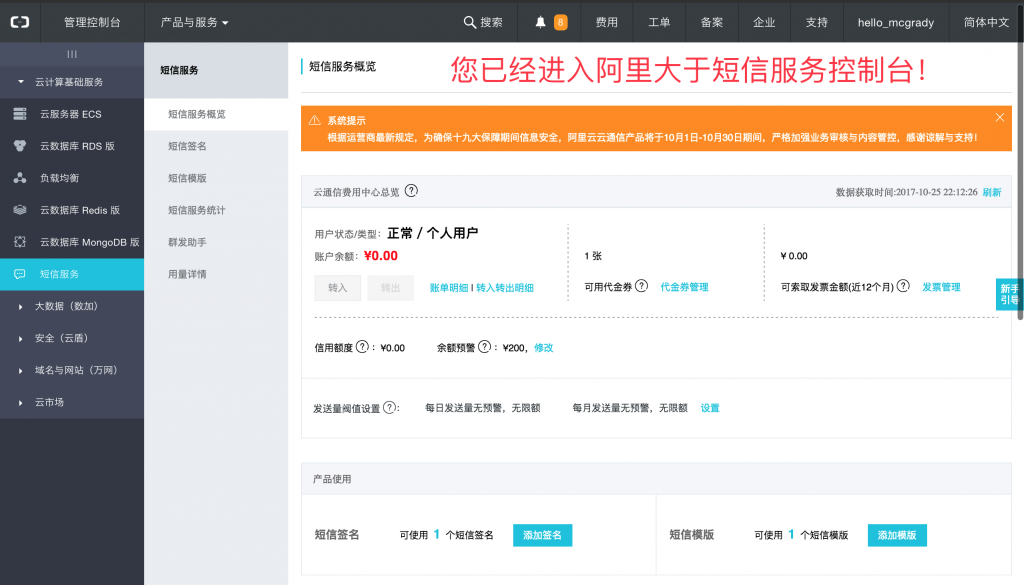
Task: Click the 刷新 refresh link
Action: (x=991, y=192)
